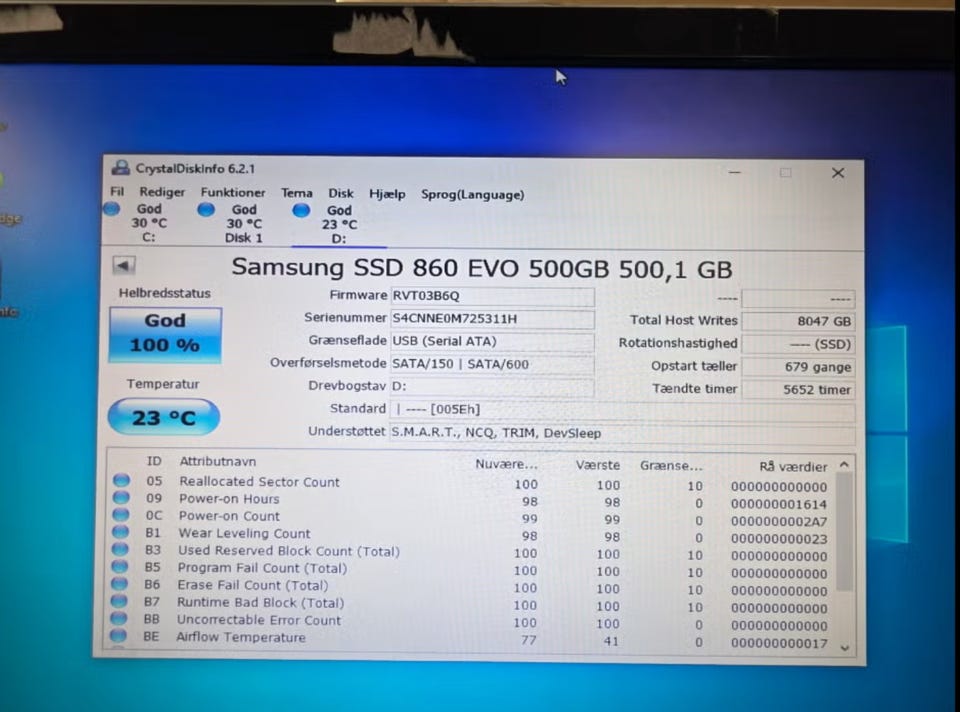Viewport: 960px width, 712px height.
Task: Select the C: drive tab
Action: pos(149,223)
